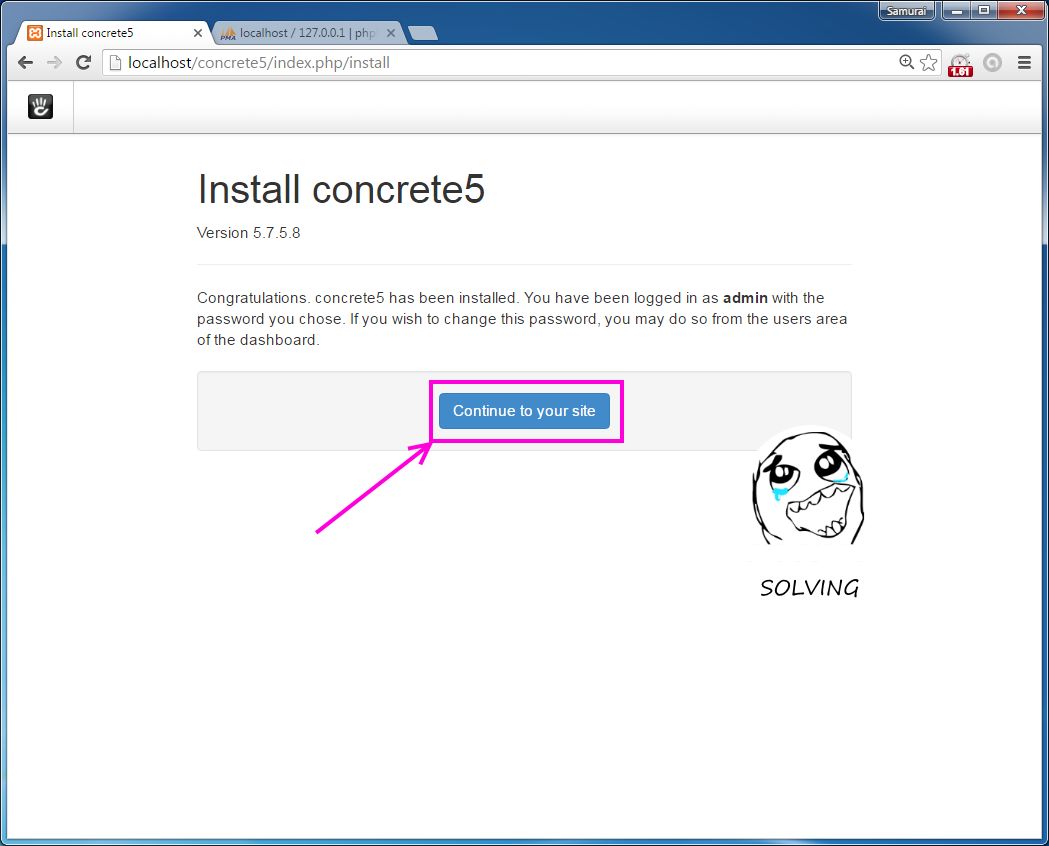The image size is (1049, 846).
Task: Click the browser forward arrow
Action: [54, 62]
